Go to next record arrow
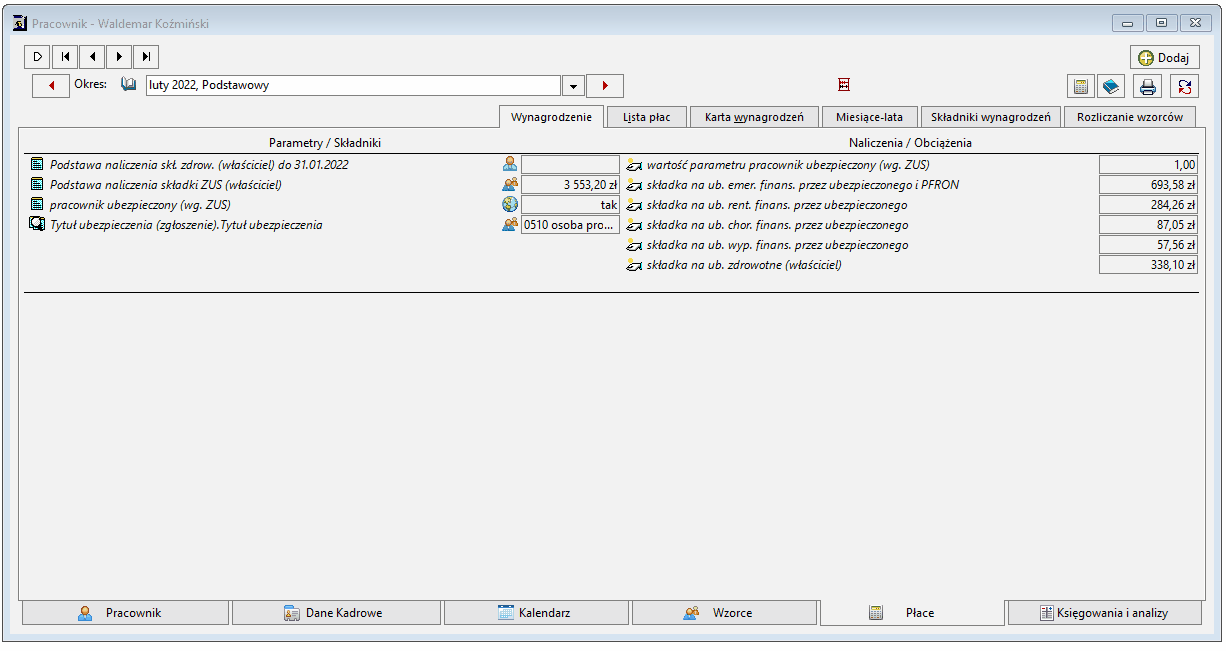This screenshot has width=1226, height=651. (x=119, y=57)
